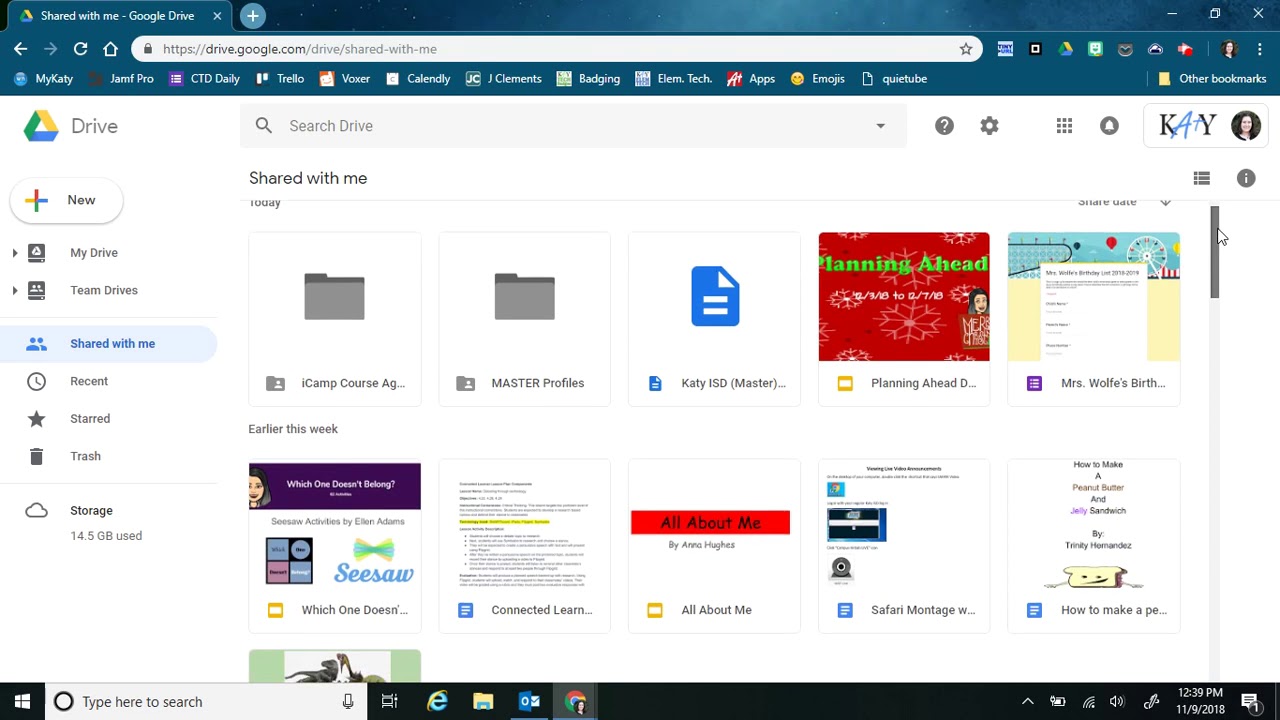Screen dimensions: 1280x720
Task: Show hidden system tray icons
Action: (1027, 702)
